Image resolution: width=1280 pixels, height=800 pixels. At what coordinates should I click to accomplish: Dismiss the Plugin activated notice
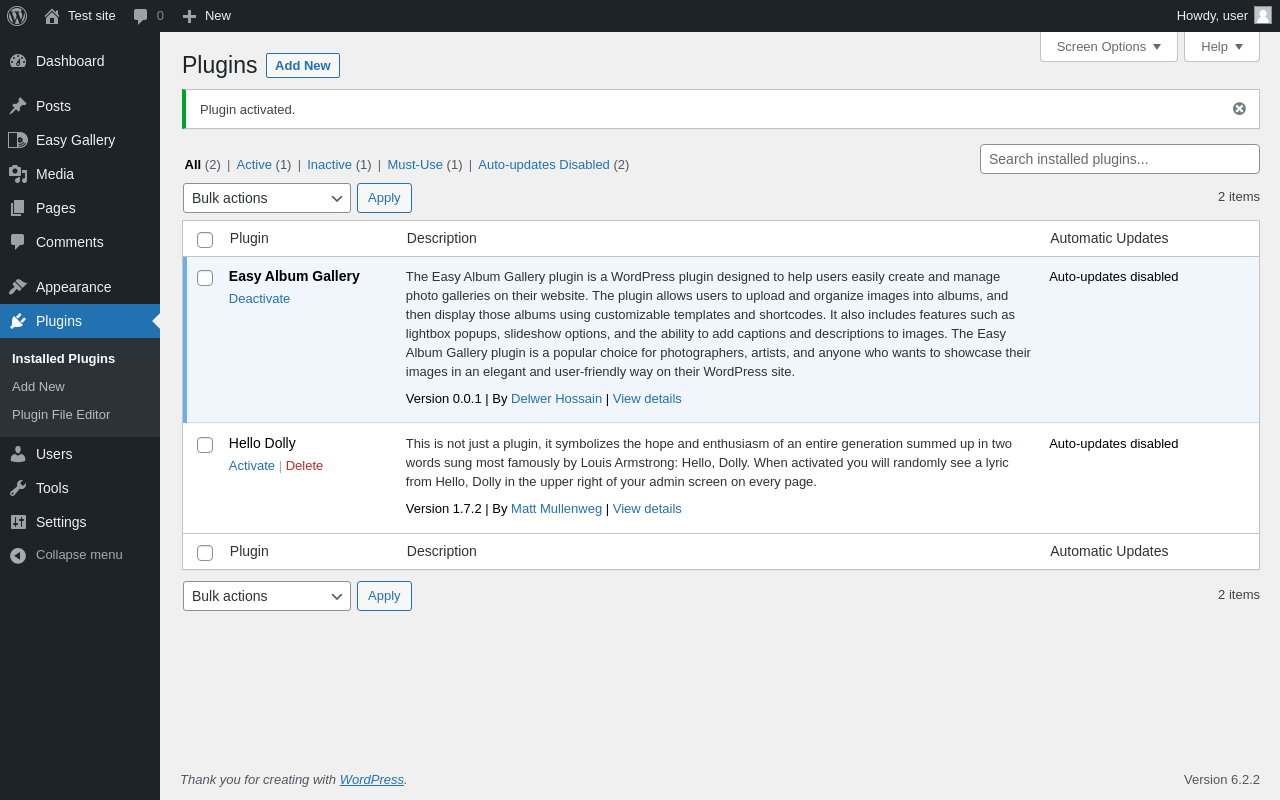pyautogui.click(x=1239, y=109)
